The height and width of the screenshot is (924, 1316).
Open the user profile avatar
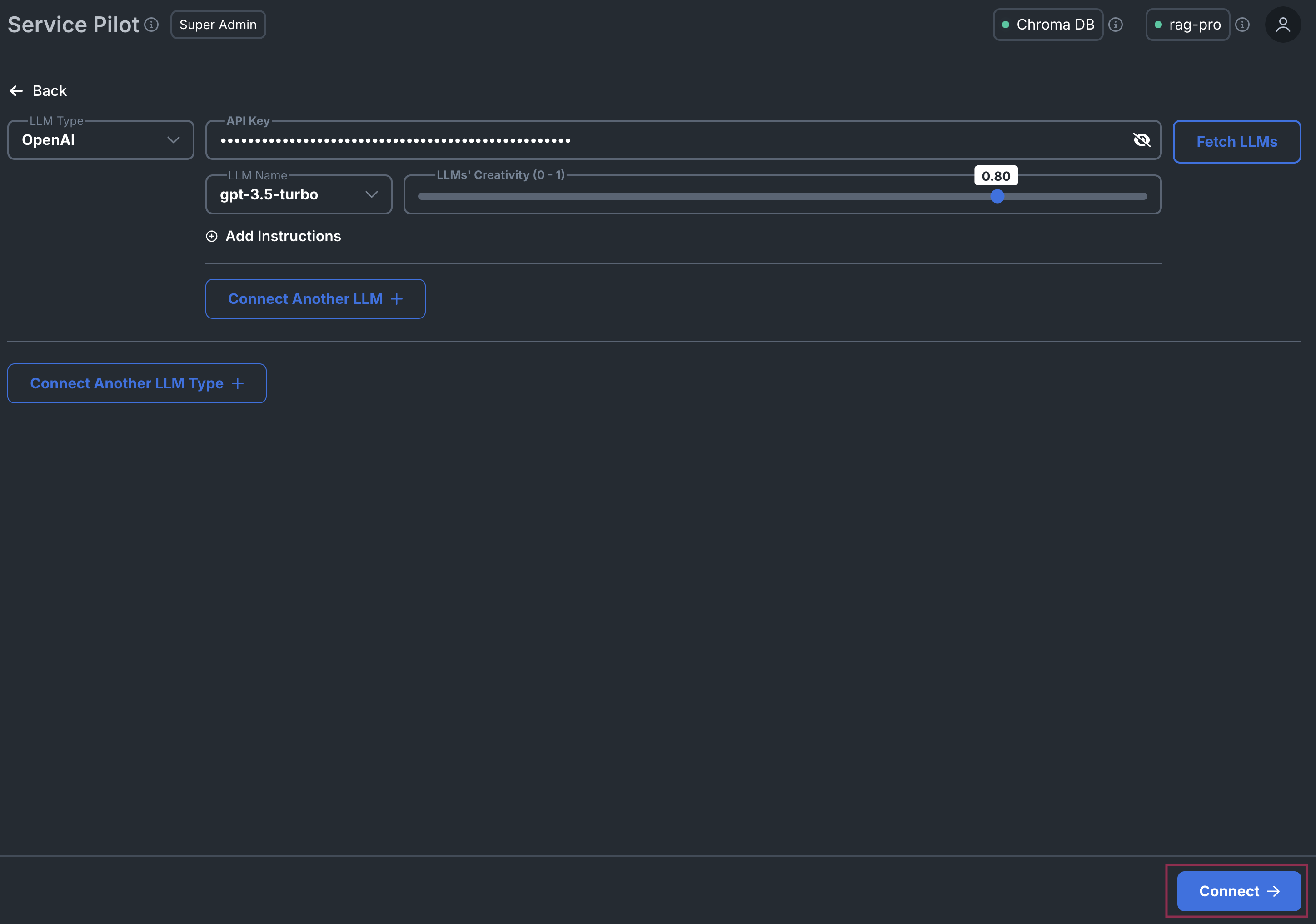click(x=1283, y=25)
